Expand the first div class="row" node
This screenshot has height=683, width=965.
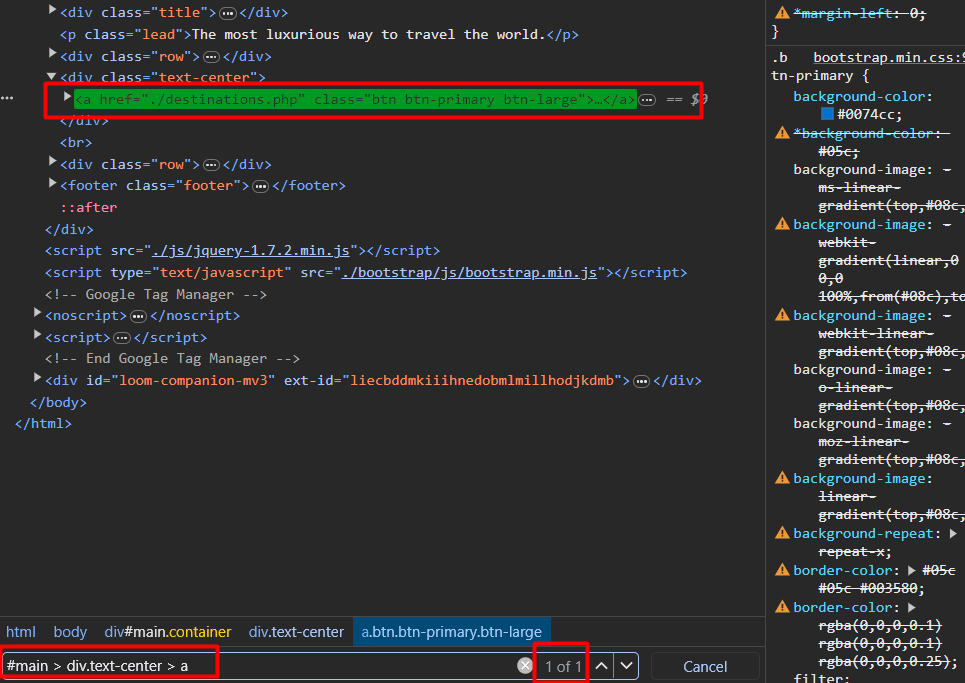point(52,54)
